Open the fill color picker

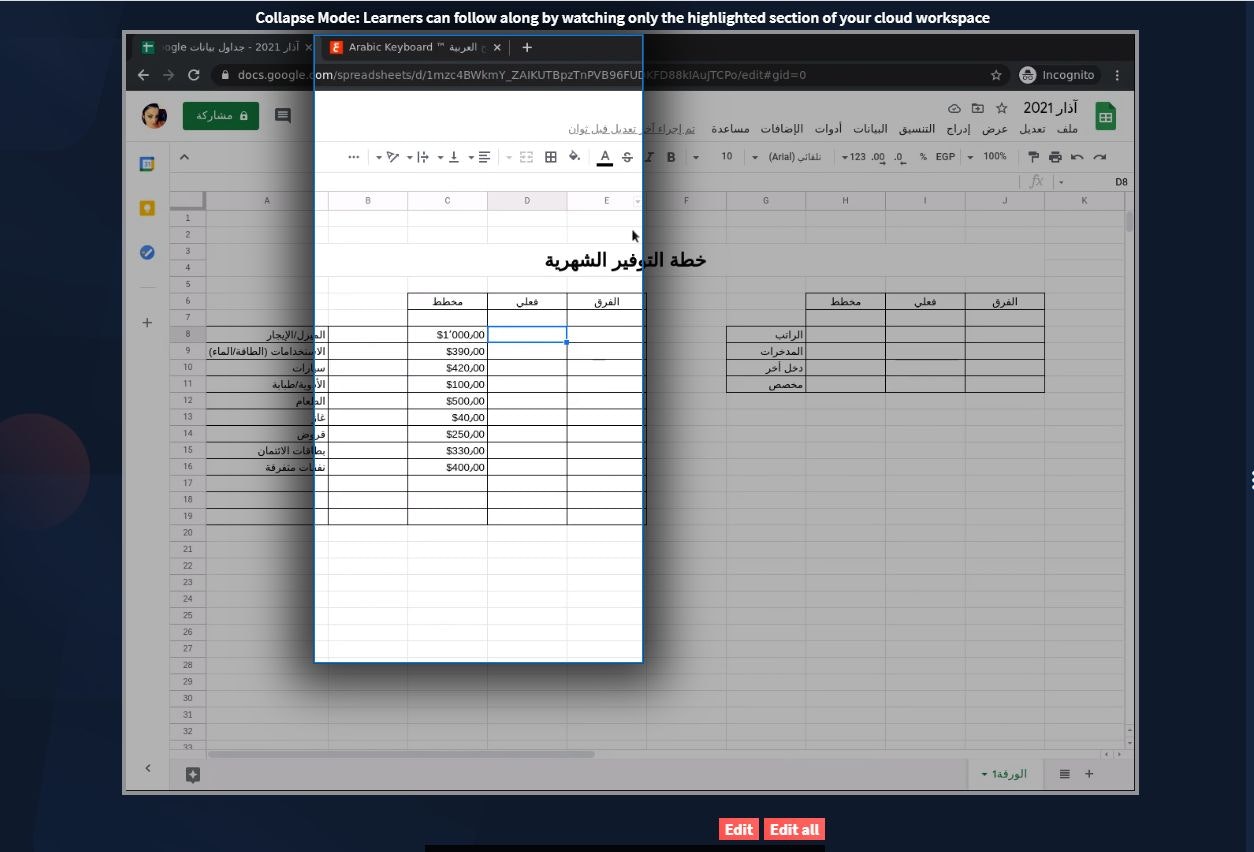pyautogui.click(x=574, y=157)
